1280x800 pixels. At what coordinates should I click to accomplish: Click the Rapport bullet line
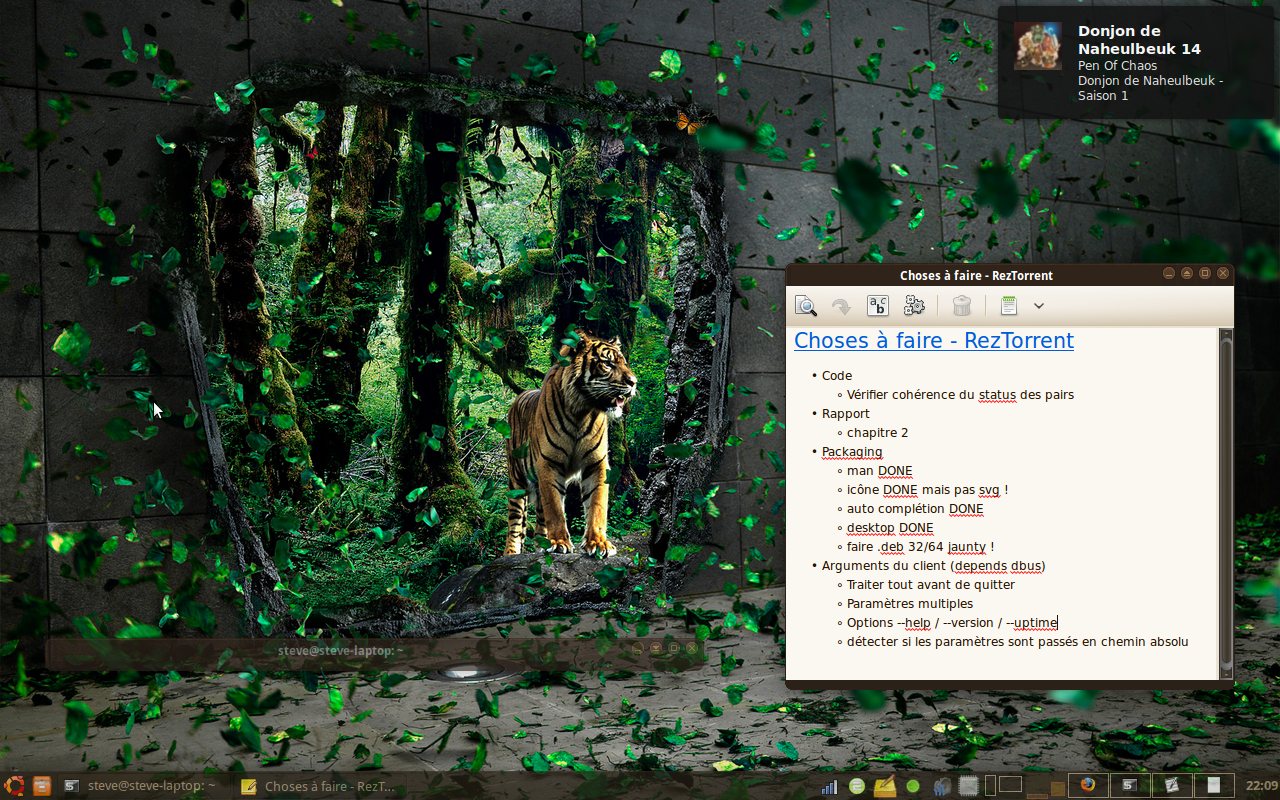(x=846, y=414)
